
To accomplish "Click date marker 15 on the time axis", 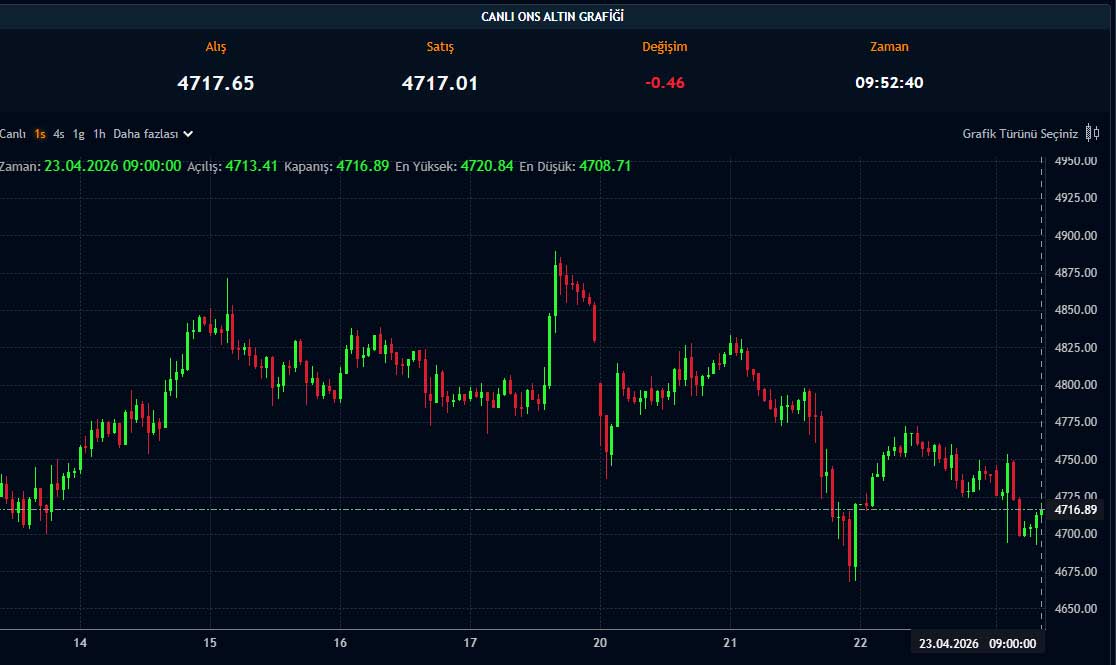I will [x=210, y=643].
